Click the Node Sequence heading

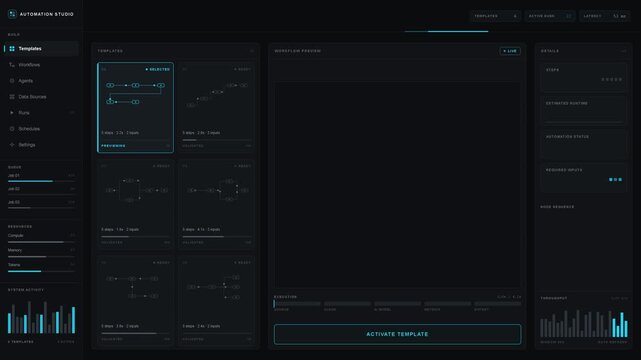coord(557,207)
